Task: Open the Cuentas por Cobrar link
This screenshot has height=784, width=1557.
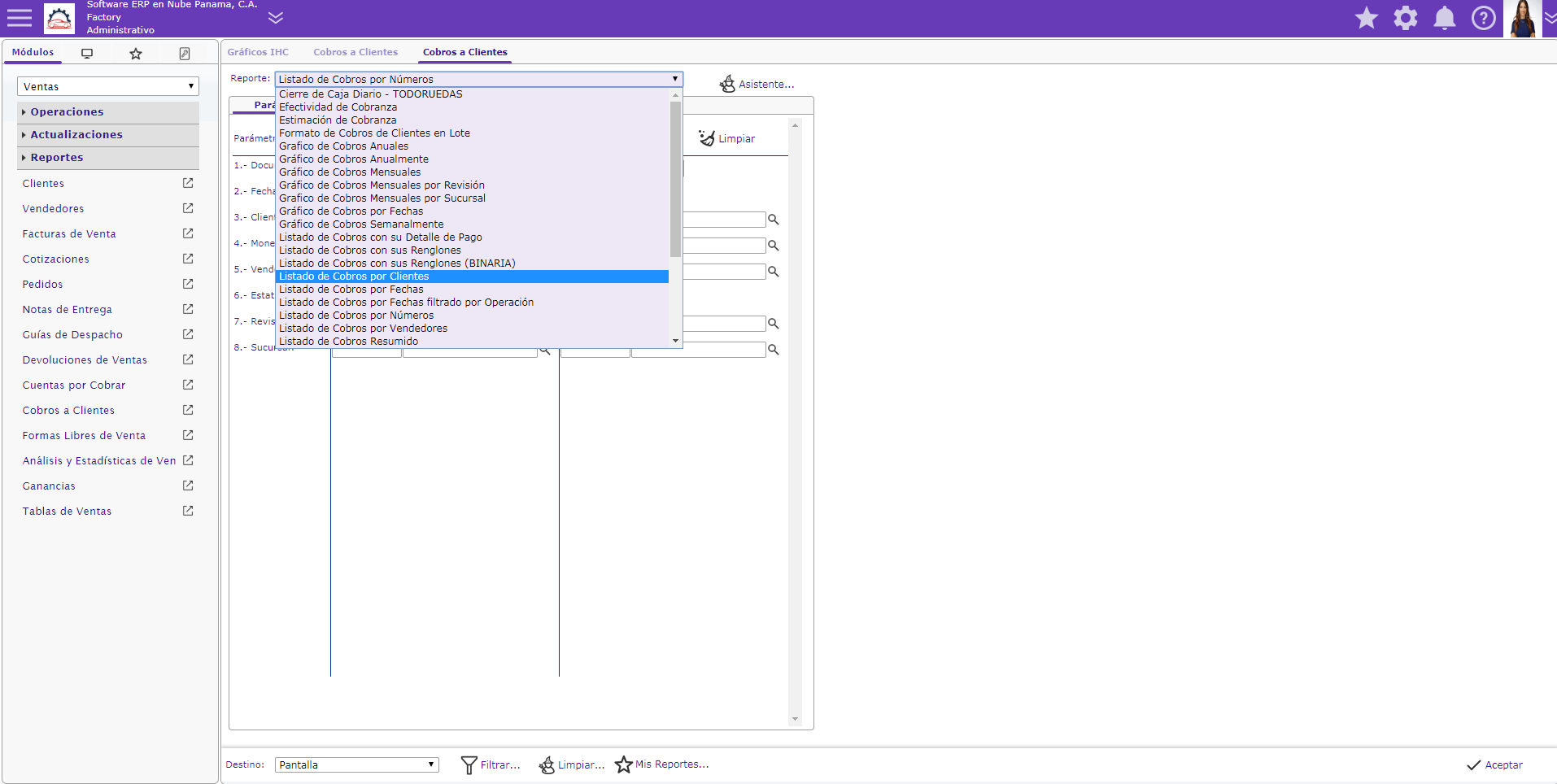Action: coord(74,385)
